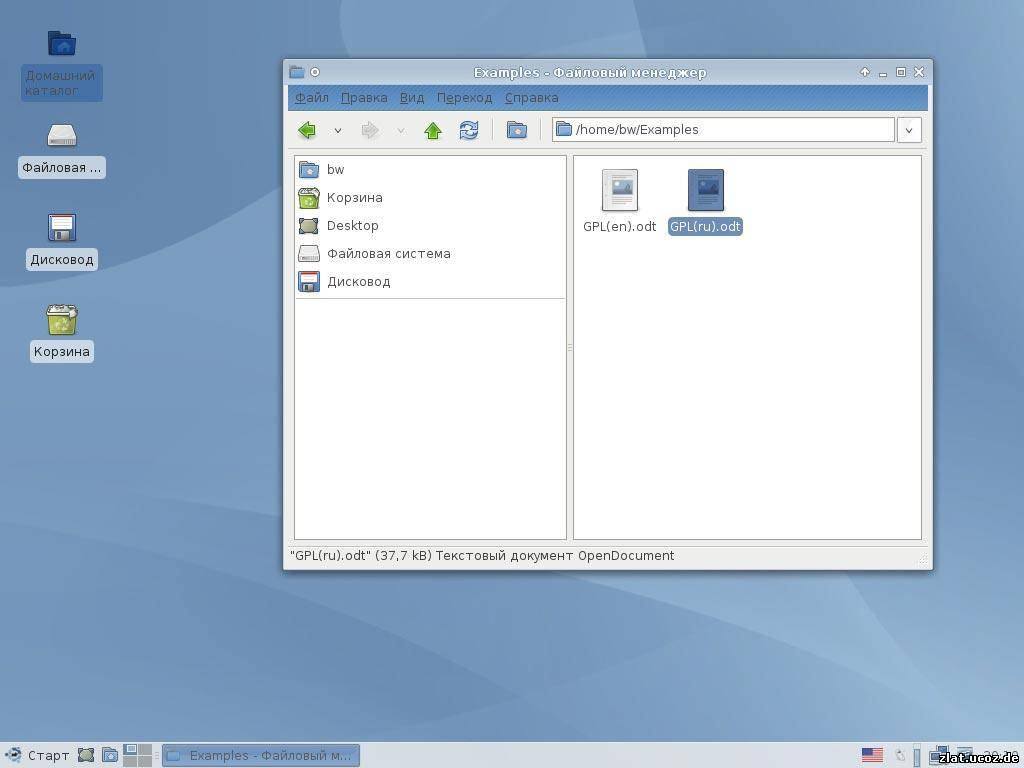This screenshot has width=1024, height=768.
Task: Reload the current folder view
Action: pos(469,130)
